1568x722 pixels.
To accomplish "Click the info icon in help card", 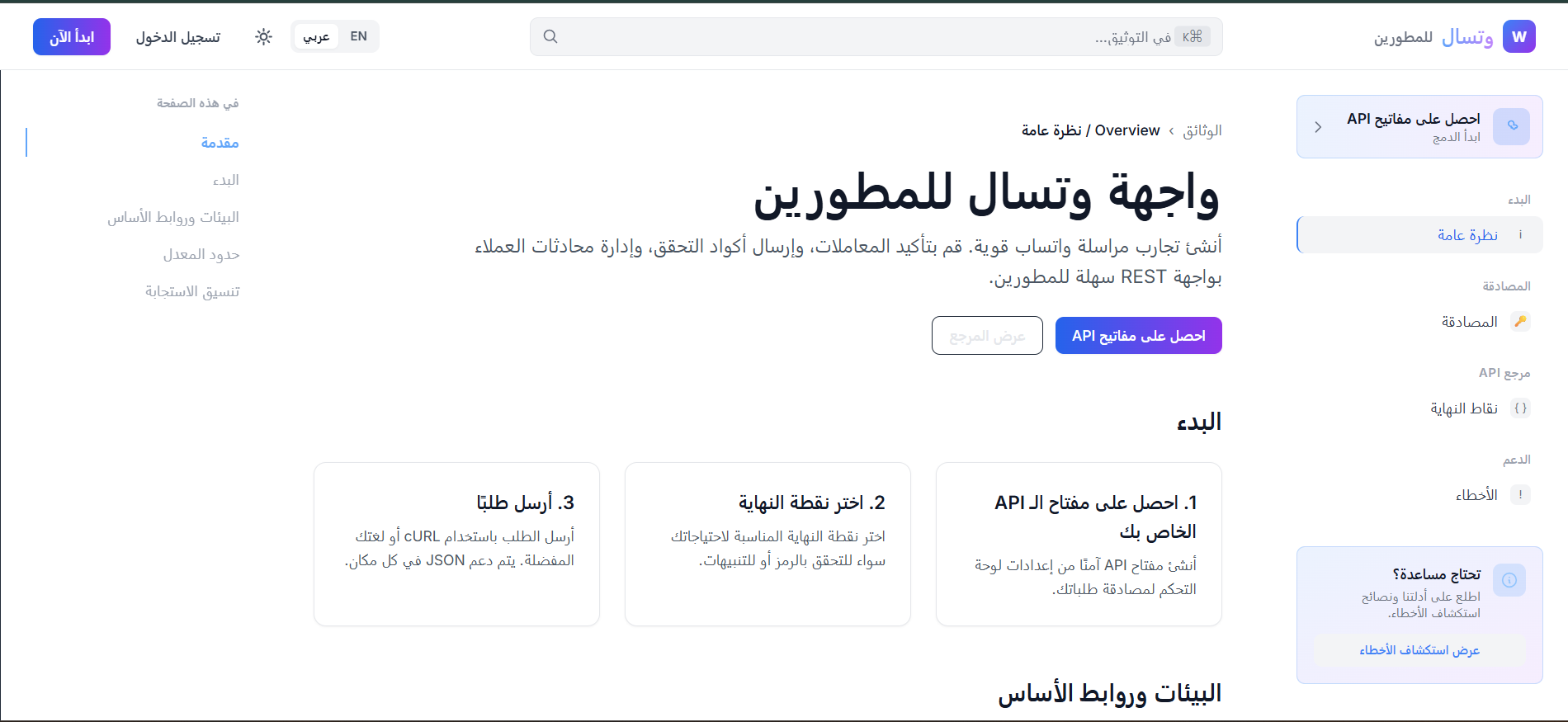I will [1509, 580].
